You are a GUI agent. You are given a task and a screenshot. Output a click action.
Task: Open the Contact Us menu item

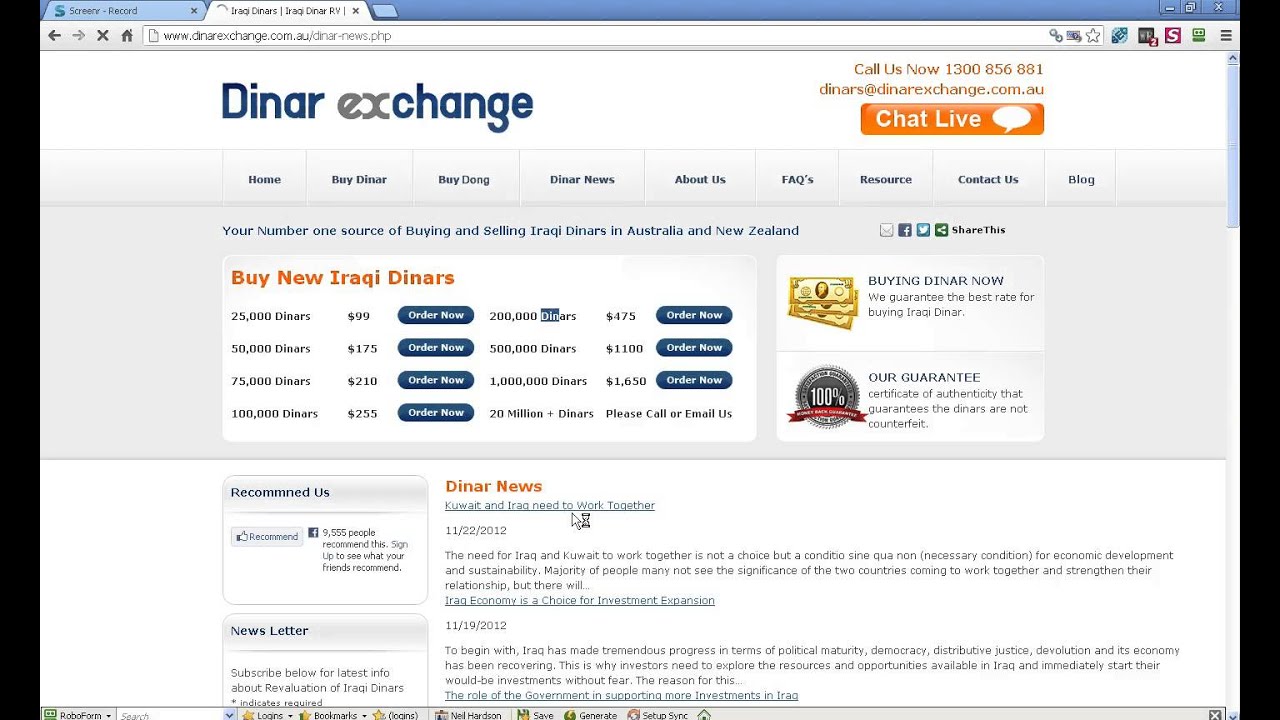pos(988,180)
